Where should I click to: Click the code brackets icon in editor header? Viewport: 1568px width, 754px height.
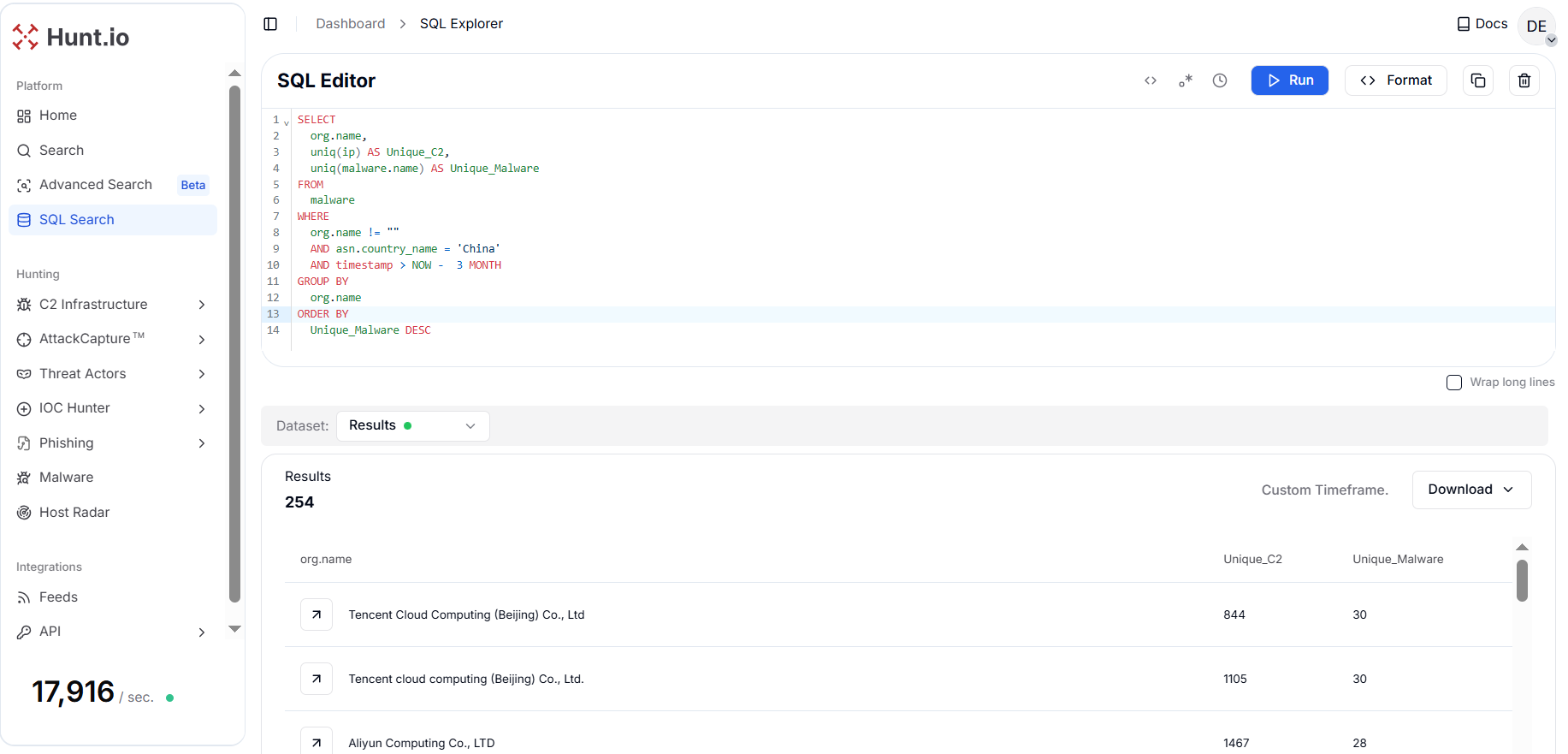1151,80
